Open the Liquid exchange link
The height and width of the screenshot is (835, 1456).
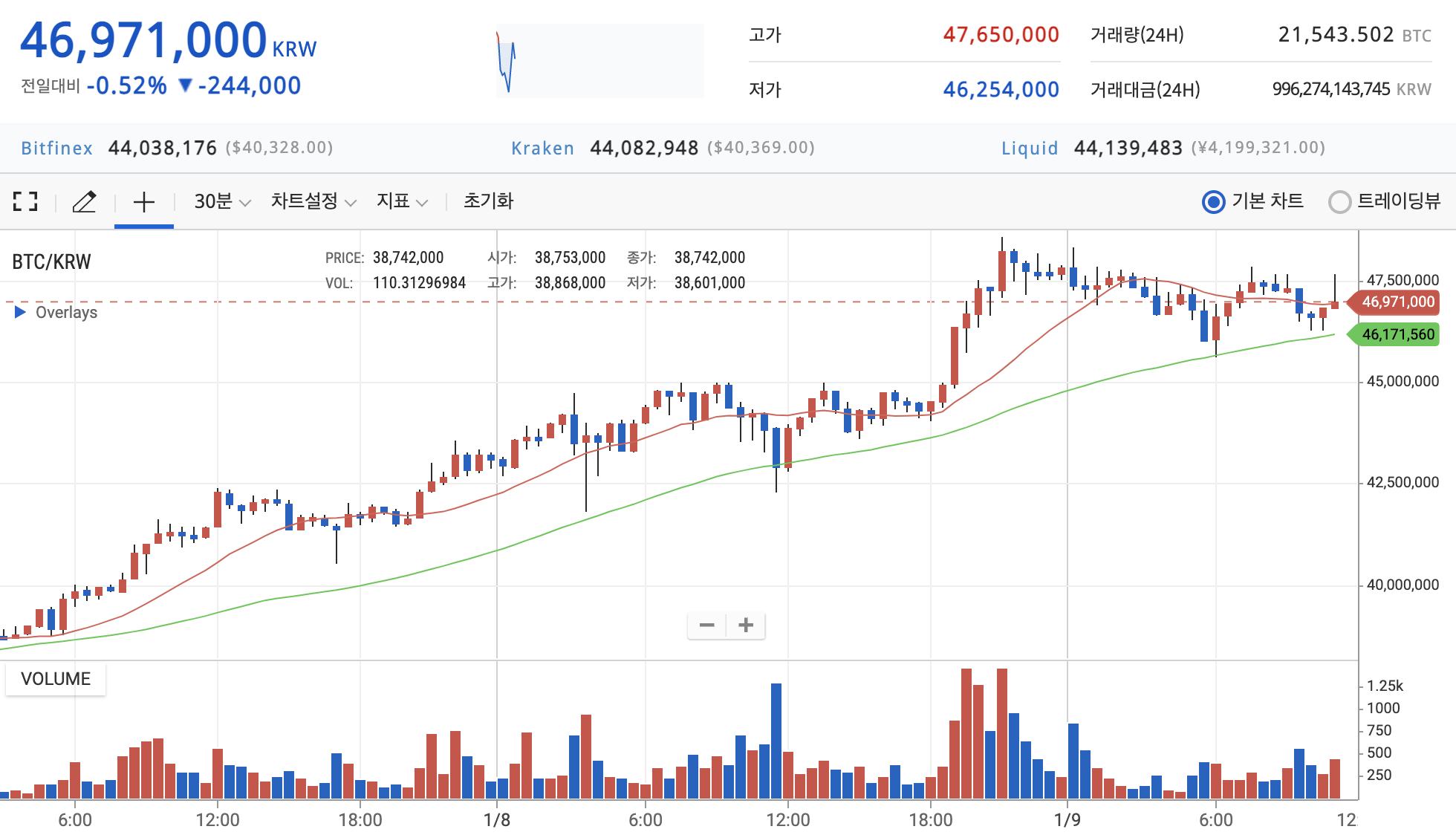click(x=1029, y=149)
